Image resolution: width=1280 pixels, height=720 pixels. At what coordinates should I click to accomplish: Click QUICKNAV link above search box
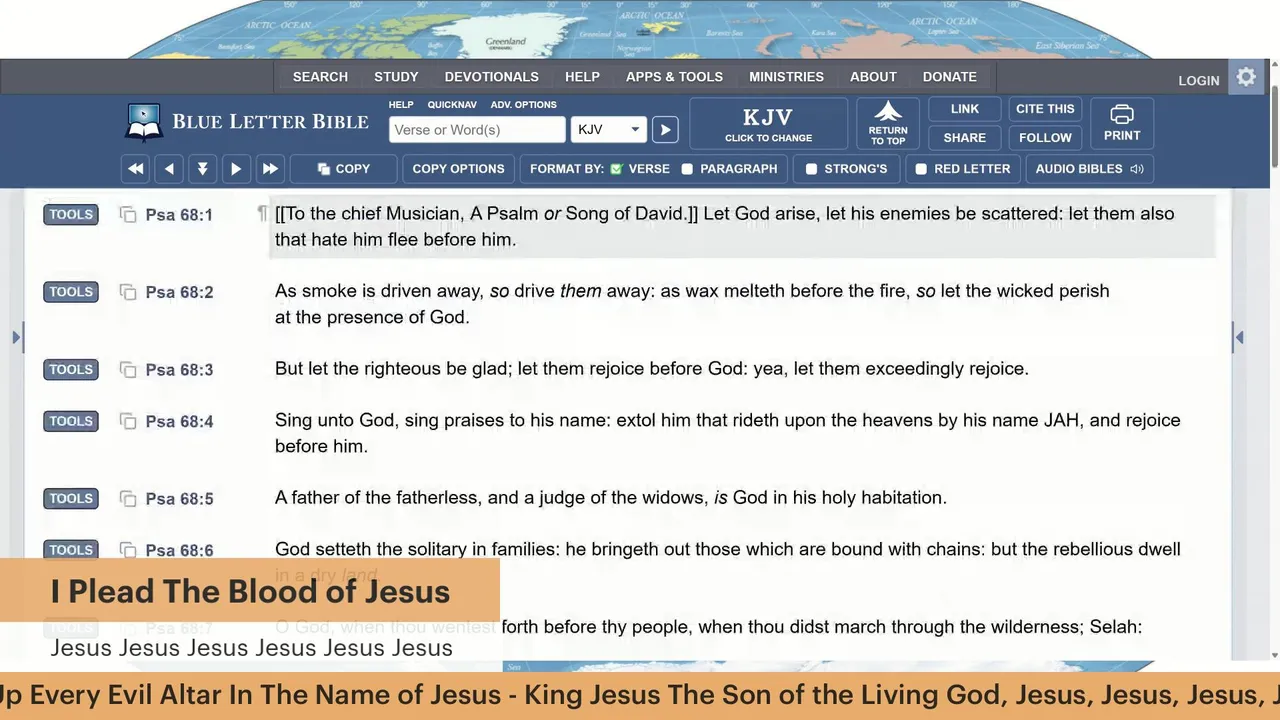pyautogui.click(x=452, y=104)
